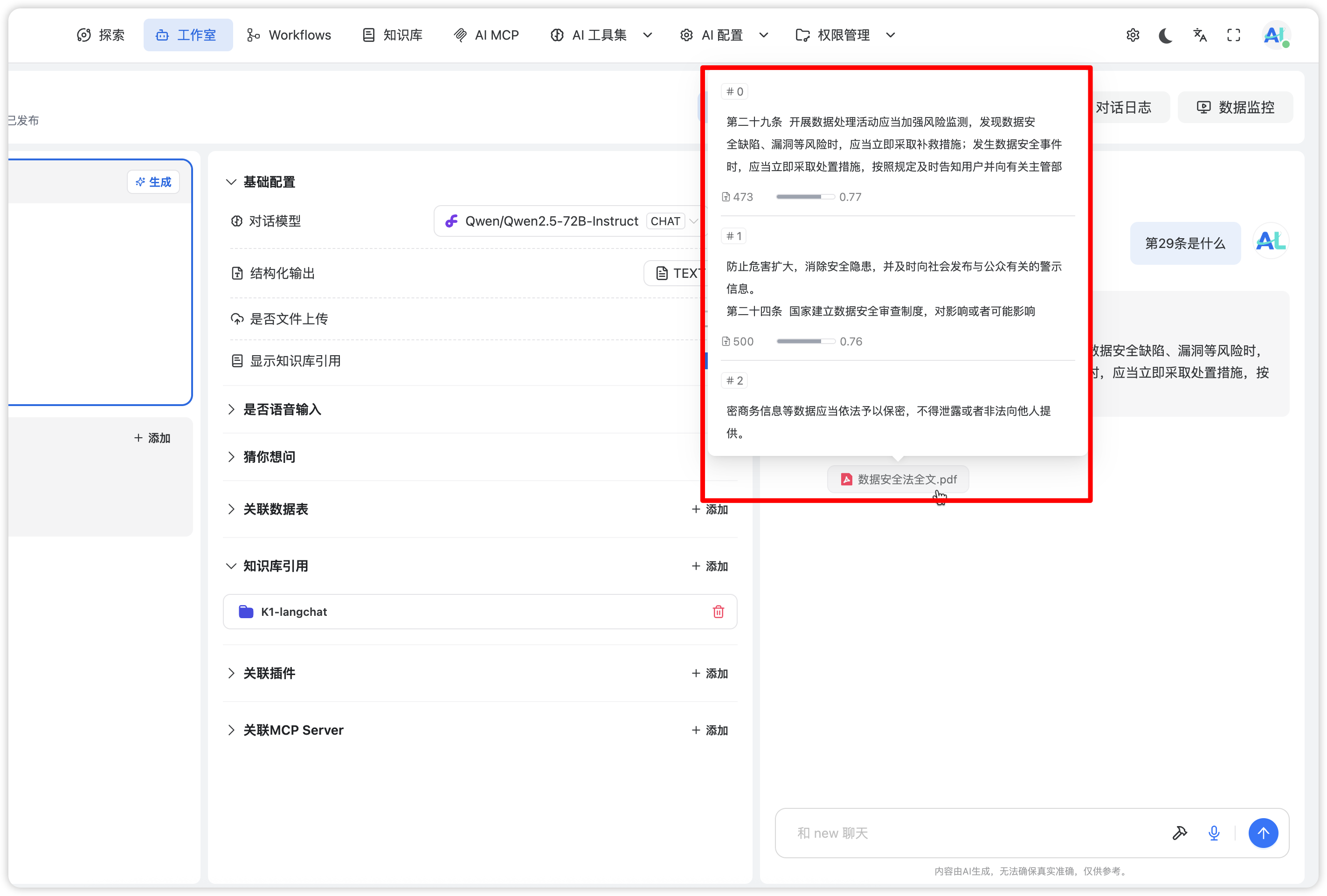Viewport: 1327px width, 896px height.
Task: Switch to dark mode with moon icon
Action: [x=1165, y=35]
